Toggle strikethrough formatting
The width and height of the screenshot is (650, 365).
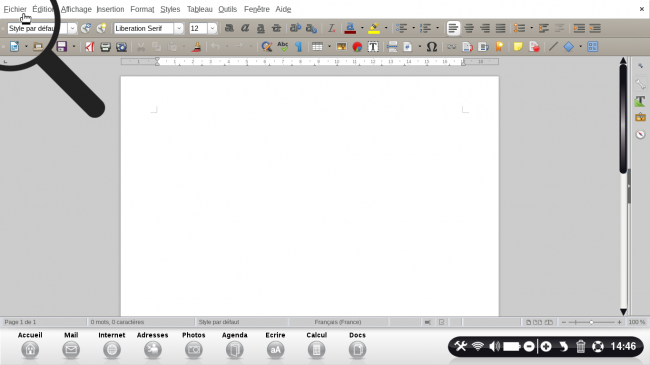tap(276, 28)
